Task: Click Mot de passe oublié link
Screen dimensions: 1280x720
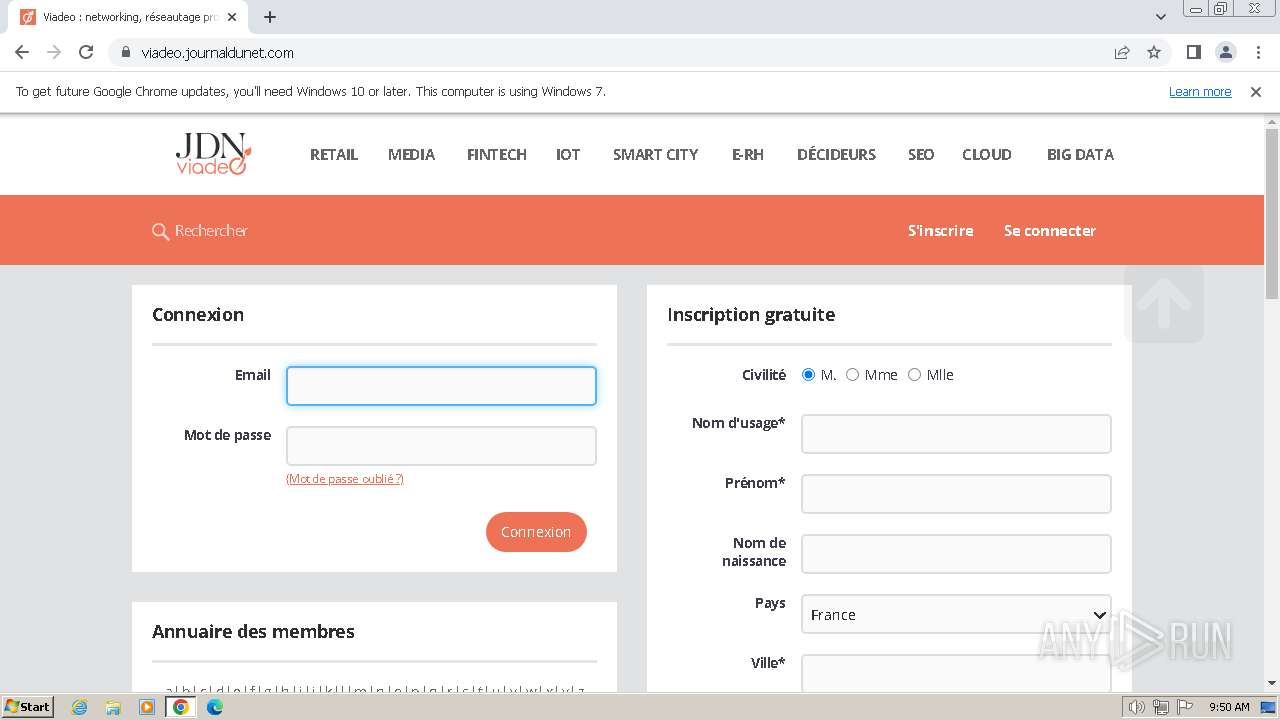Action: (x=345, y=479)
